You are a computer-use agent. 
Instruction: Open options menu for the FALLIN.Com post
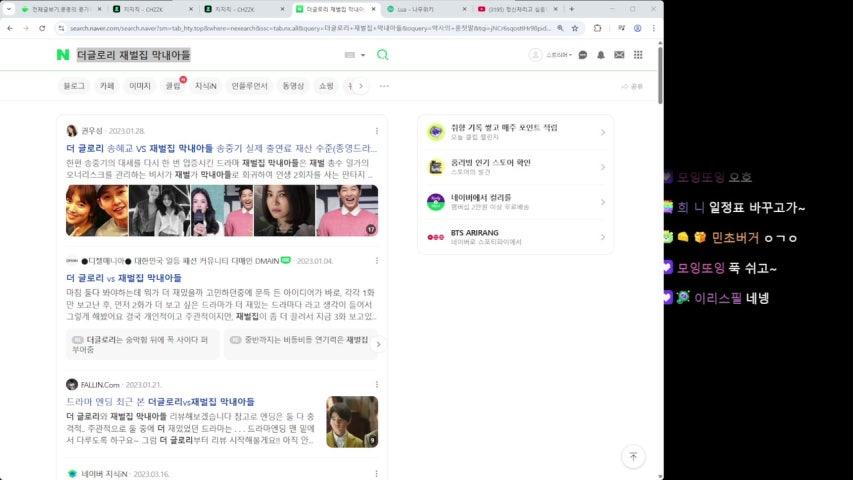point(376,385)
